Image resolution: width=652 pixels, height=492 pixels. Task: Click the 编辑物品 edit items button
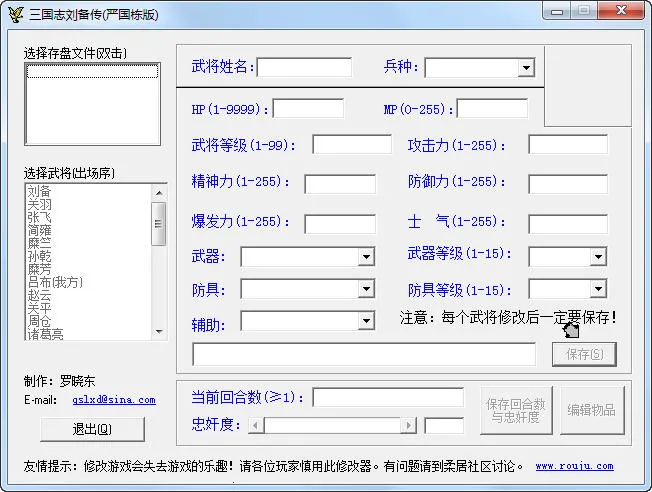591,410
